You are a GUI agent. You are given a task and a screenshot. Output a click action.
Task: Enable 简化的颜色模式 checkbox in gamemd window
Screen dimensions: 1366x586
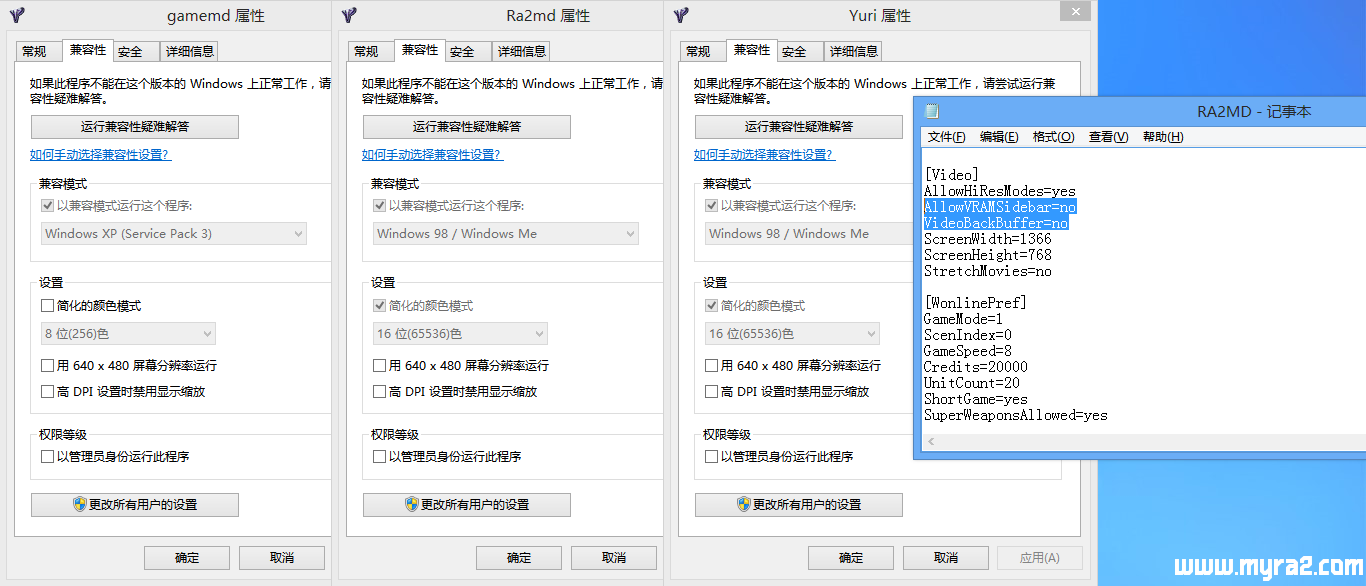pos(47,306)
